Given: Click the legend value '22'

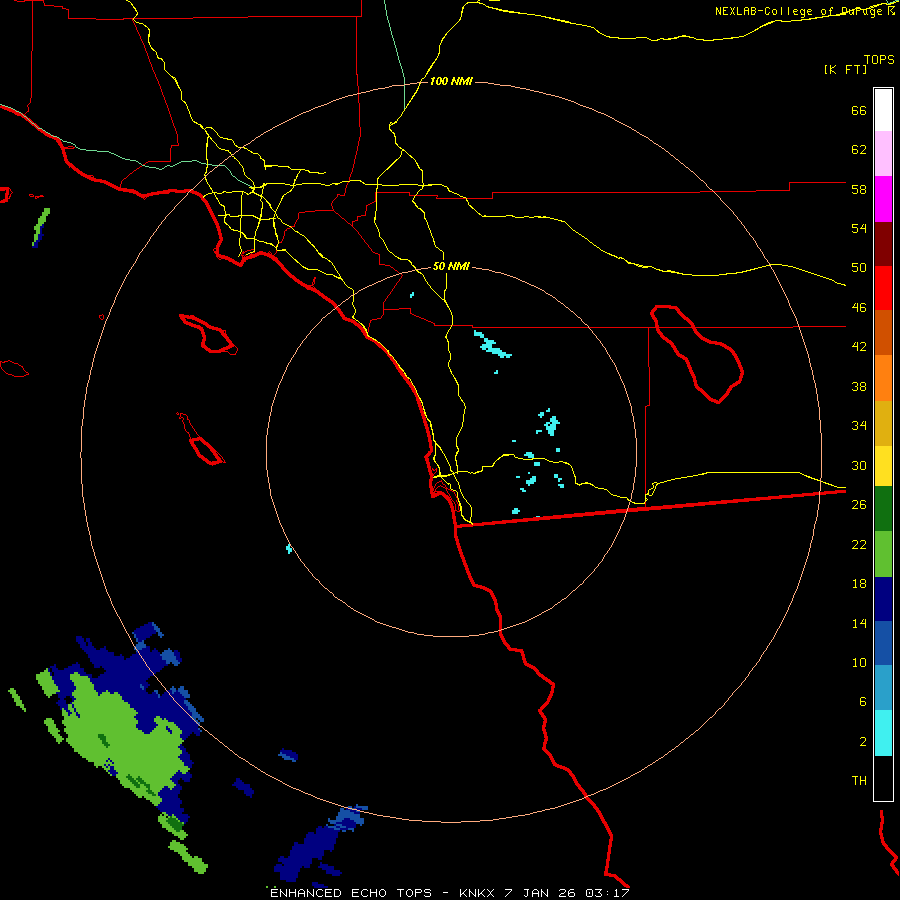Looking at the screenshot, I should [x=859, y=544].
